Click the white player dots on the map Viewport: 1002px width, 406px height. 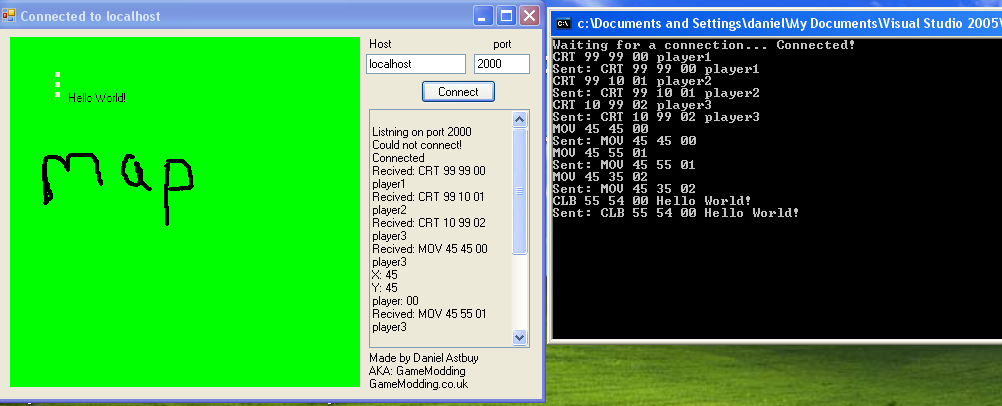click(57, 85)
